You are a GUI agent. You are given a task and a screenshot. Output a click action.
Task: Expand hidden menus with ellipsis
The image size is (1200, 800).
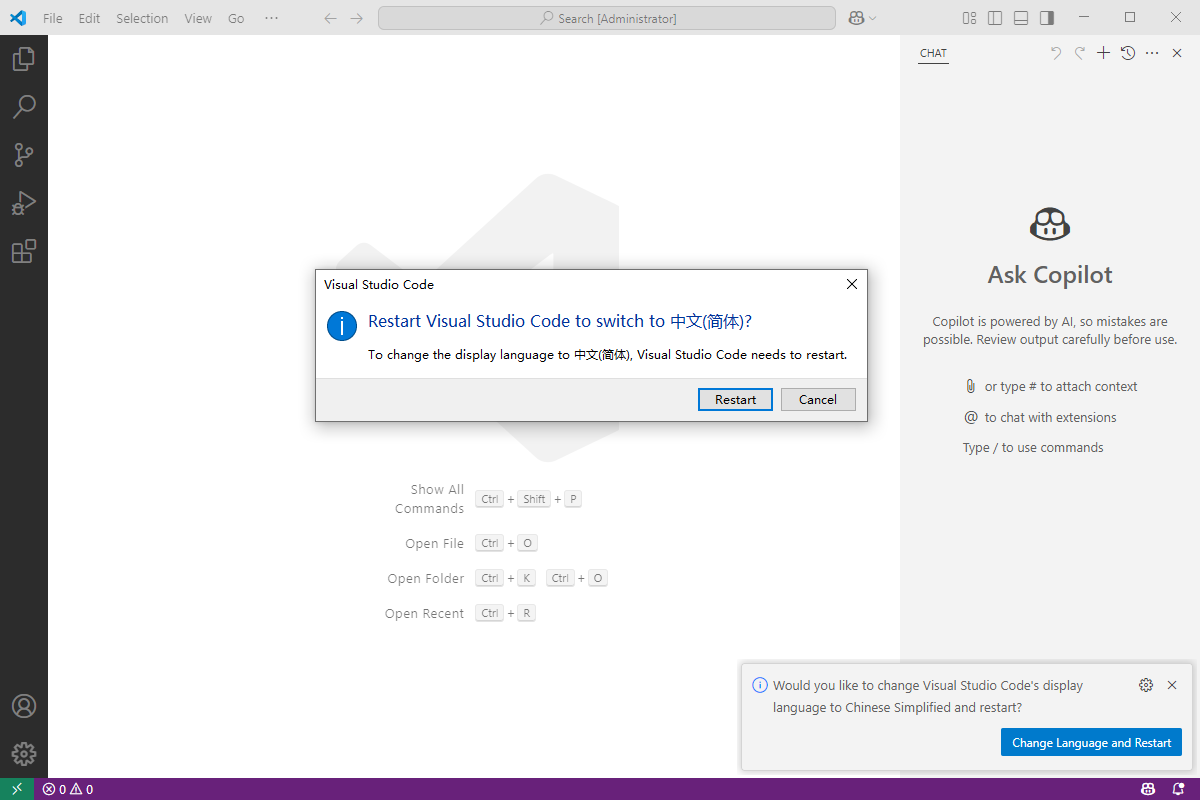pos(271,18)
